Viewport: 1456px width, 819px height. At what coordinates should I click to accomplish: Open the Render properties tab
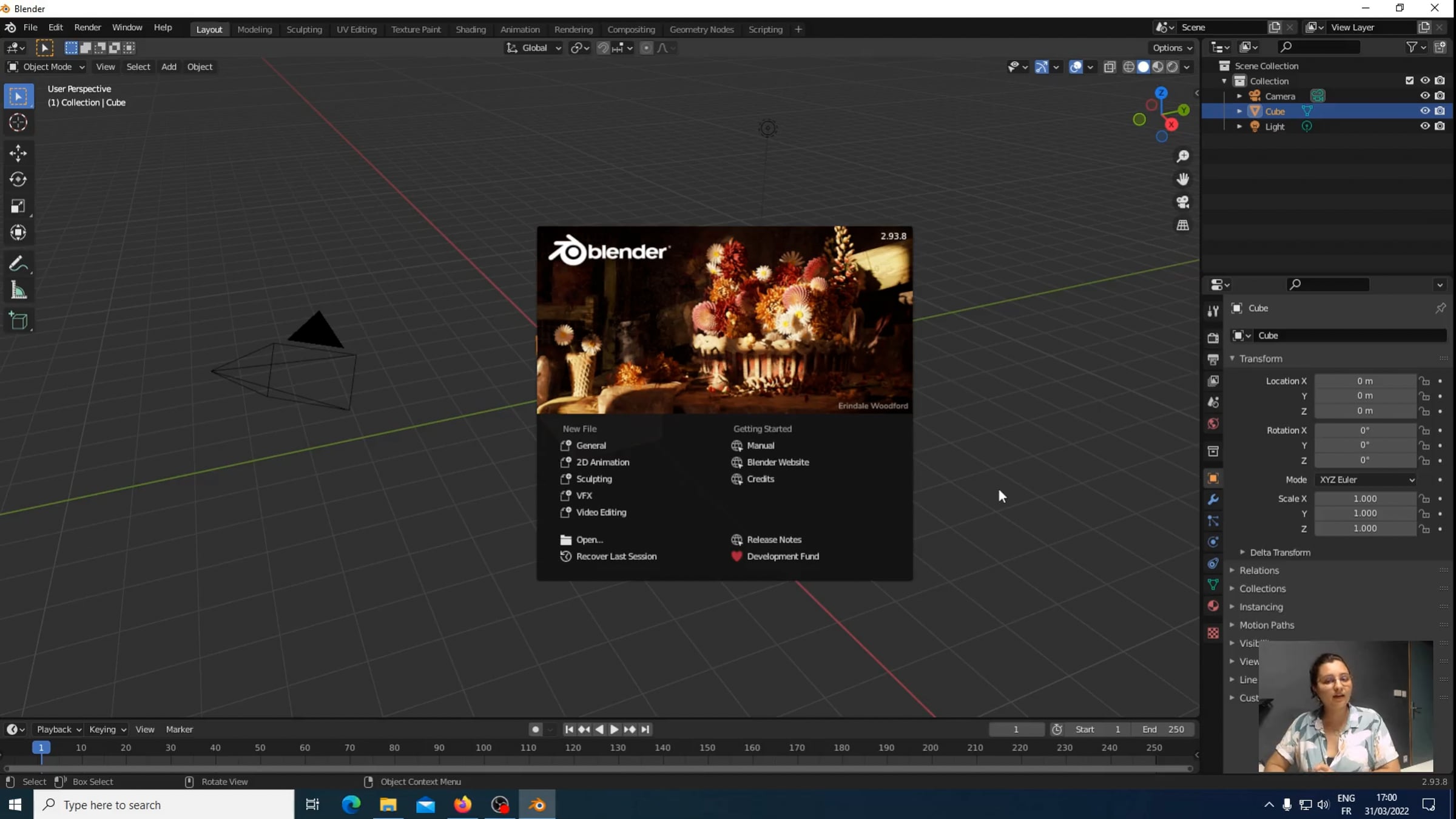click(x=1213, y=337)
